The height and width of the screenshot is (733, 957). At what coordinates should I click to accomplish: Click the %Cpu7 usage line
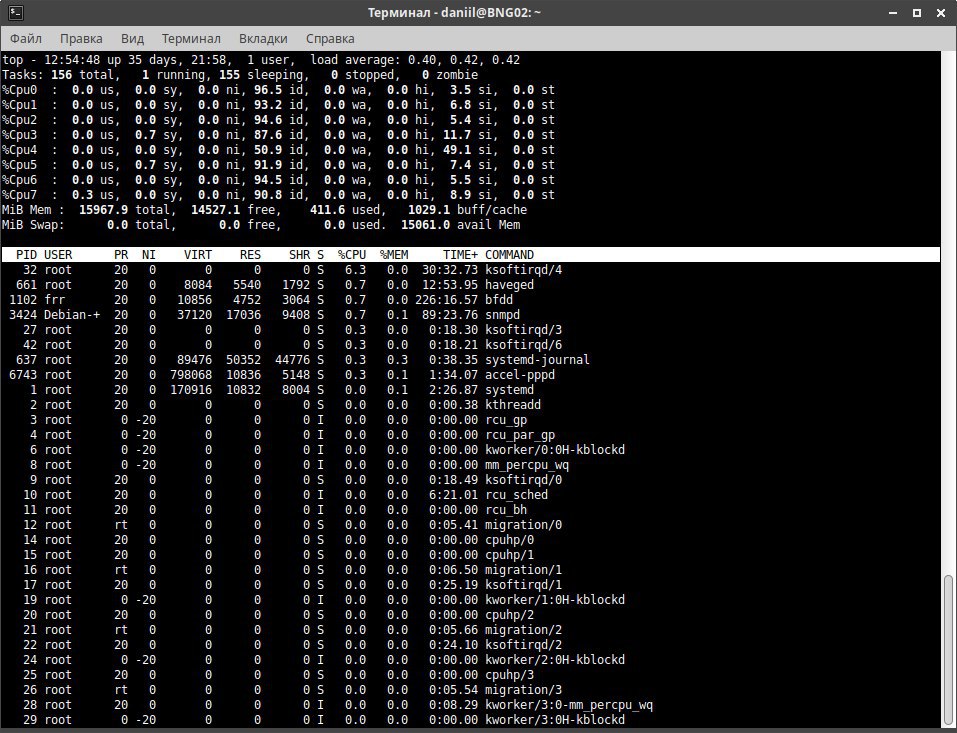point(278,195)
